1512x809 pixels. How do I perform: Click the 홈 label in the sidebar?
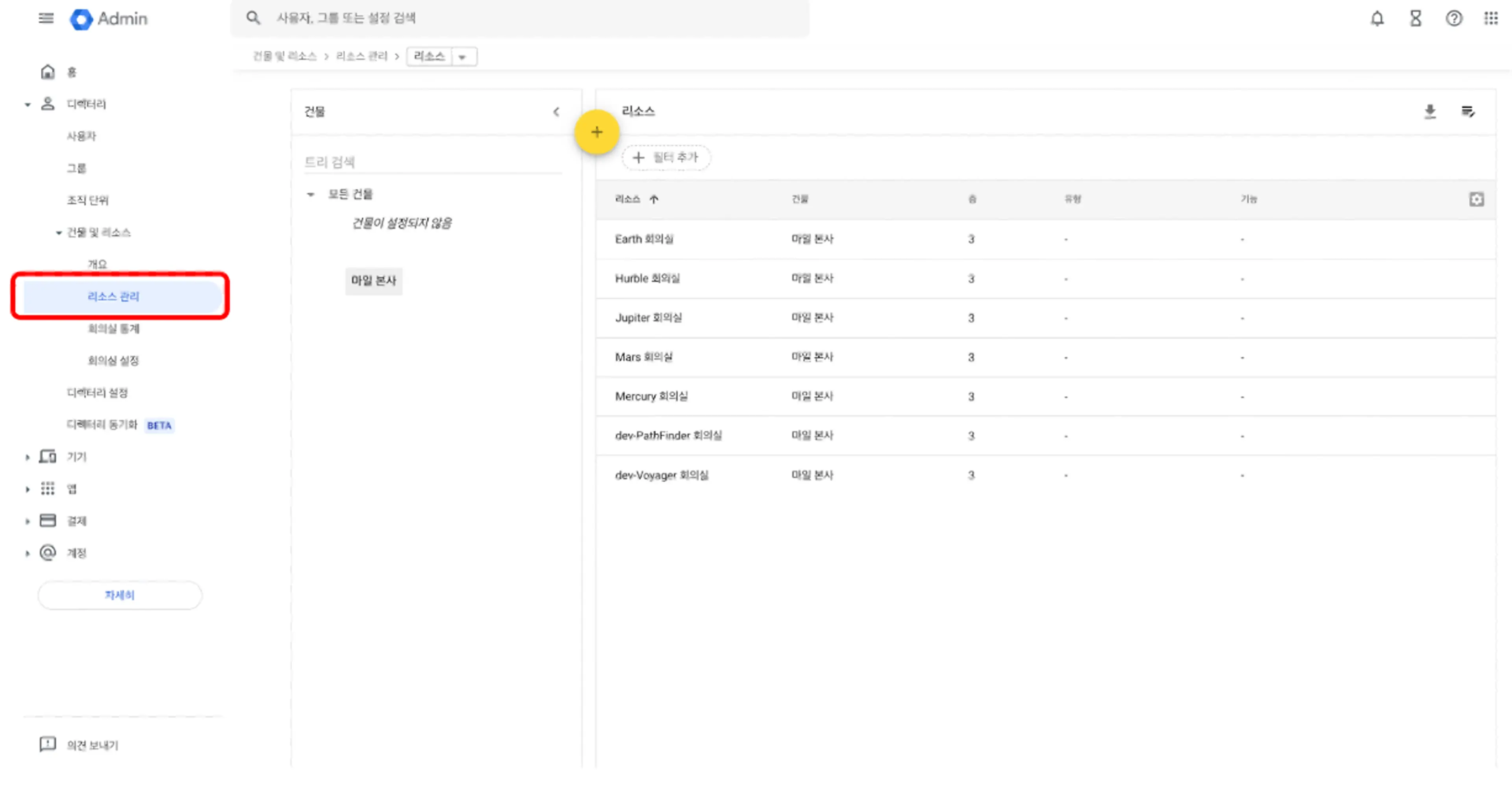coord(72,72)
